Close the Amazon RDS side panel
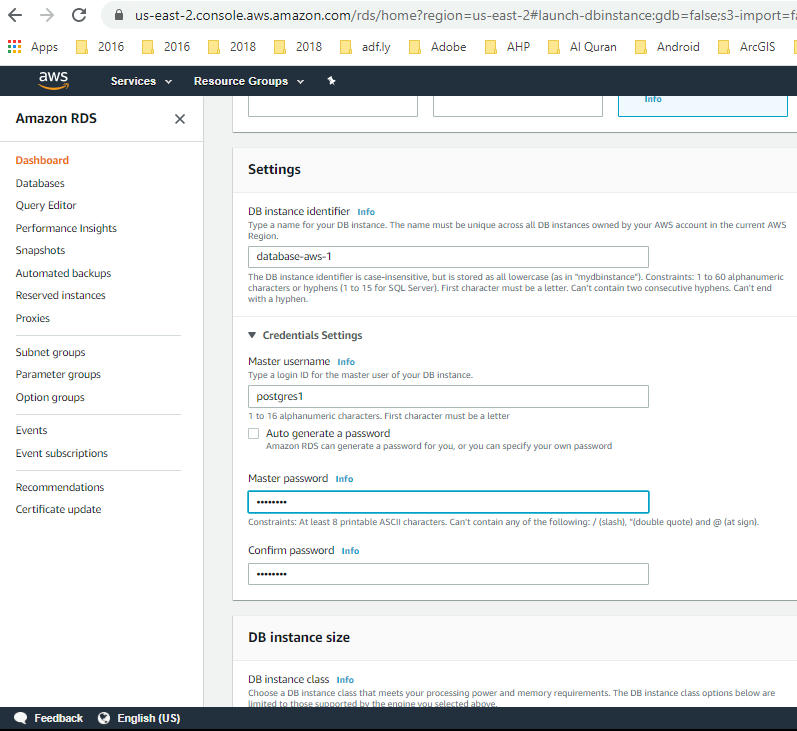The image size is (797, 731). (x=179, y=119)
